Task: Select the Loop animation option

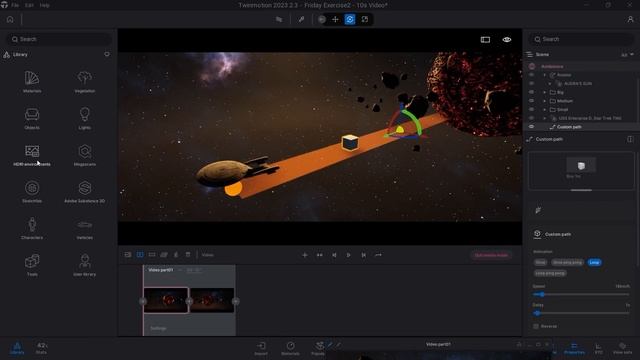Action: (x=594, y=262)
